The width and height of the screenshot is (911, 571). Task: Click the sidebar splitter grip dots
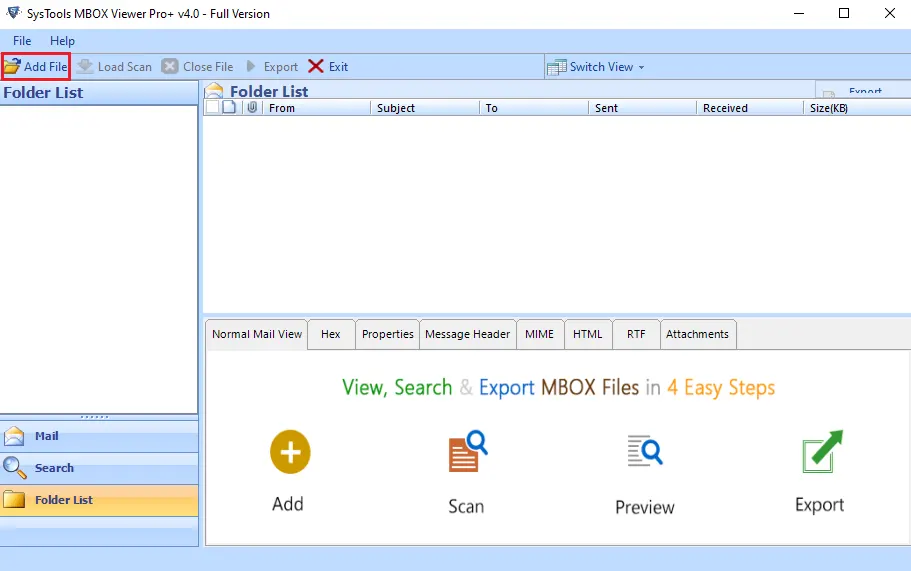tap(94, 417)
